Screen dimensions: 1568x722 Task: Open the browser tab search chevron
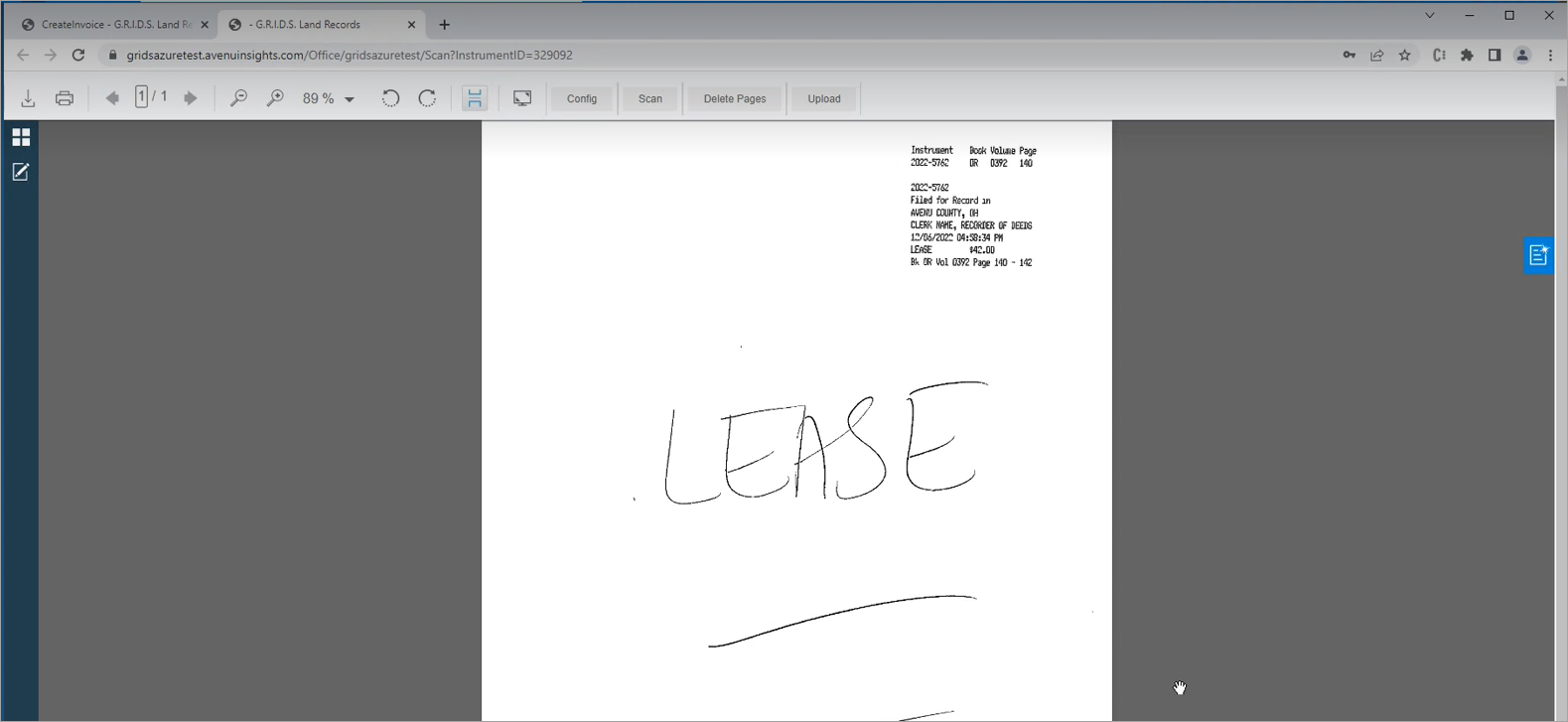point(1429,16)
